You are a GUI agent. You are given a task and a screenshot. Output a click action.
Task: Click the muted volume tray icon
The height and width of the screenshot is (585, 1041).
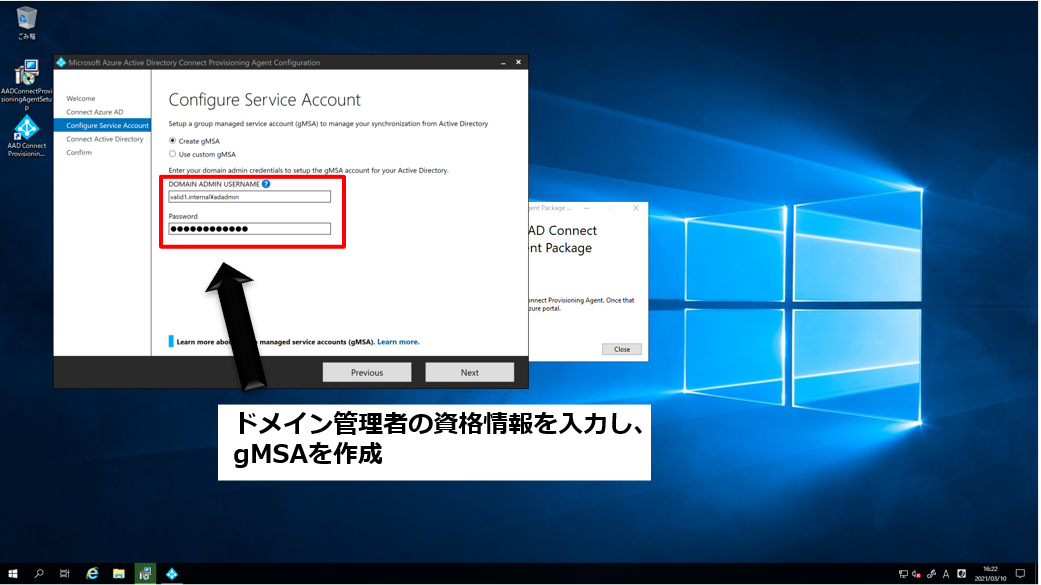tap(917, 574)
